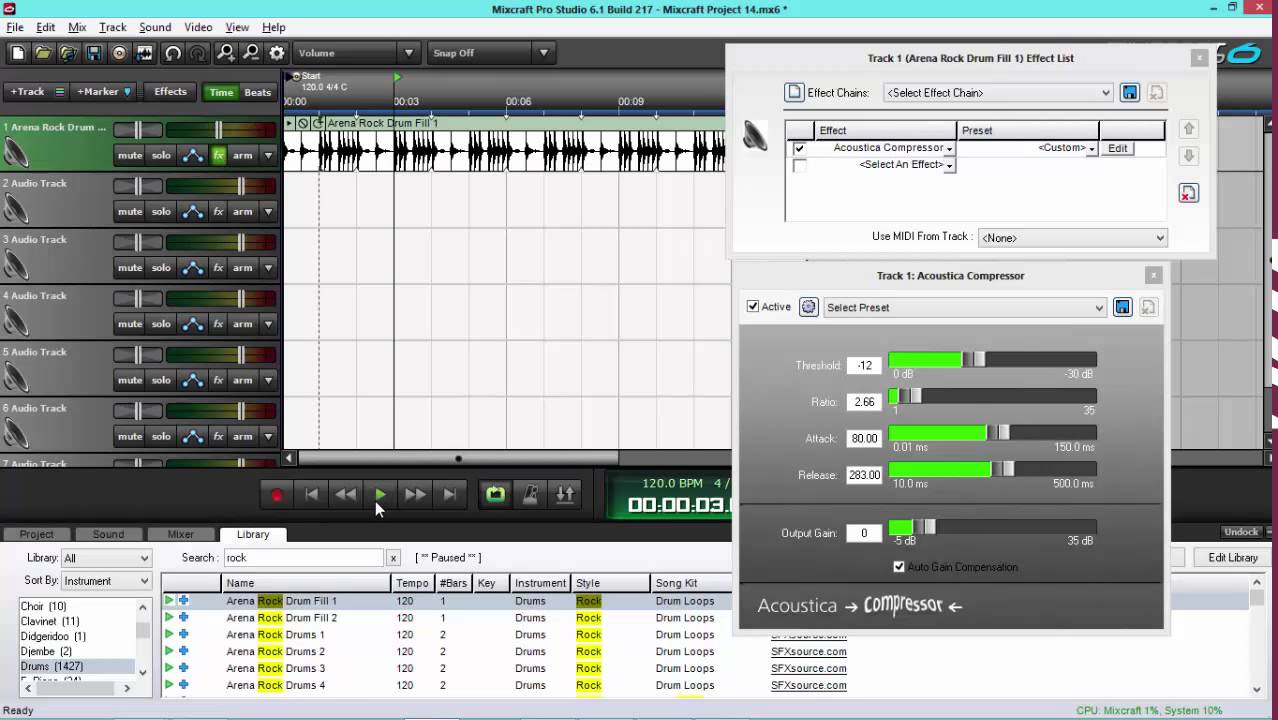
Task: Open the Mix menu
Action: 77,27
